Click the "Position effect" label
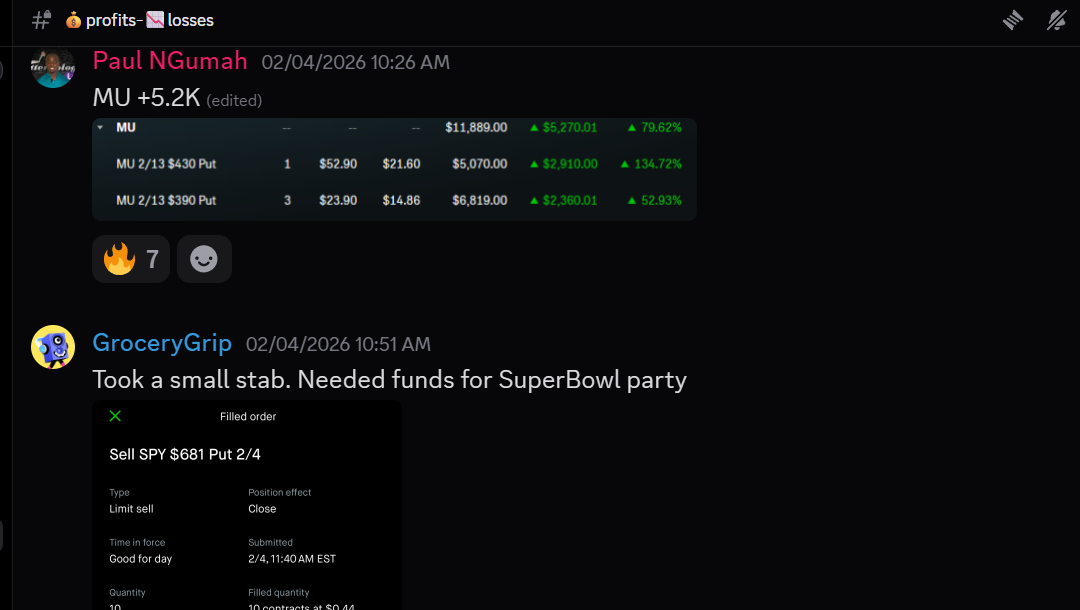This screenshot has height=610, width=1080. click(x=280, y=492)
